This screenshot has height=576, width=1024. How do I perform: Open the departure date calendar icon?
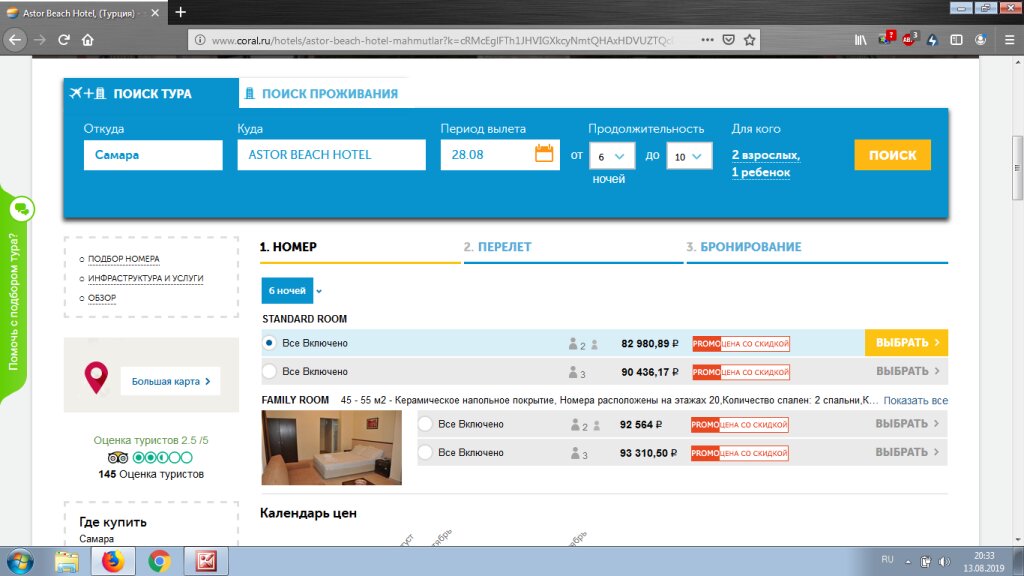[x=544, y=153]
